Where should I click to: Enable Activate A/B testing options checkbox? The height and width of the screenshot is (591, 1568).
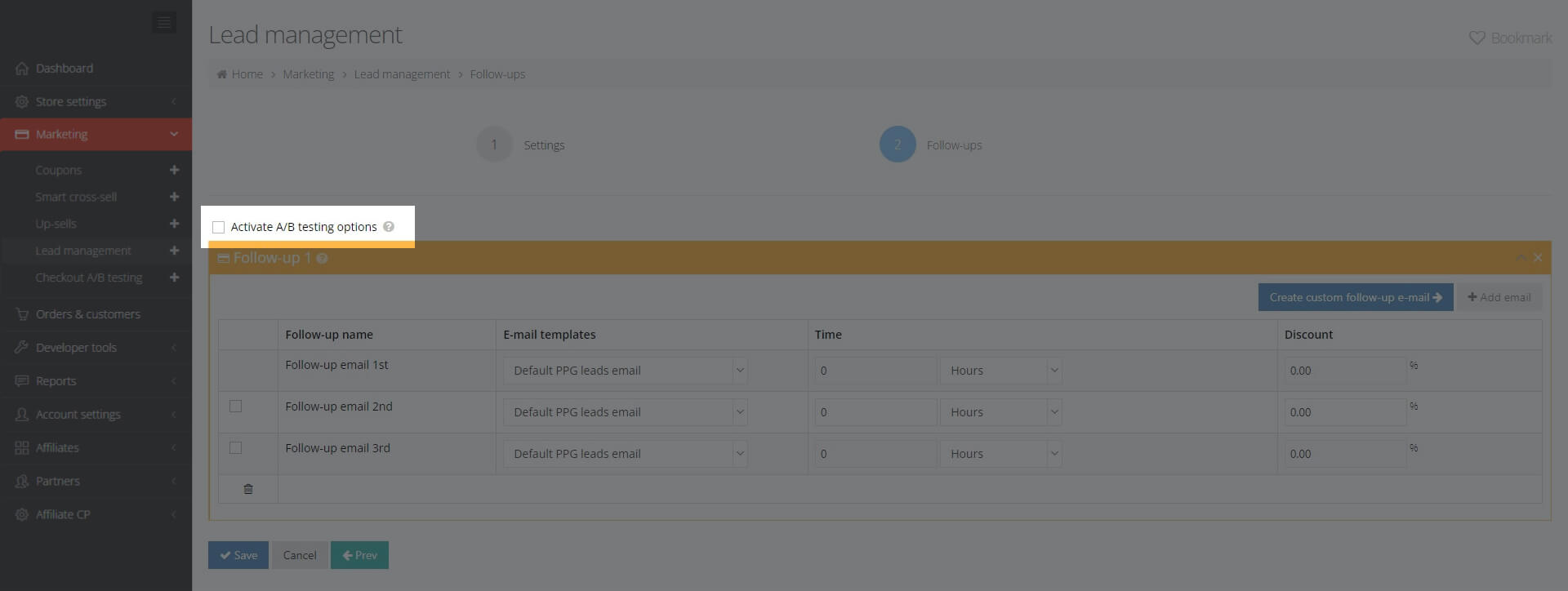tap(218, 228)
